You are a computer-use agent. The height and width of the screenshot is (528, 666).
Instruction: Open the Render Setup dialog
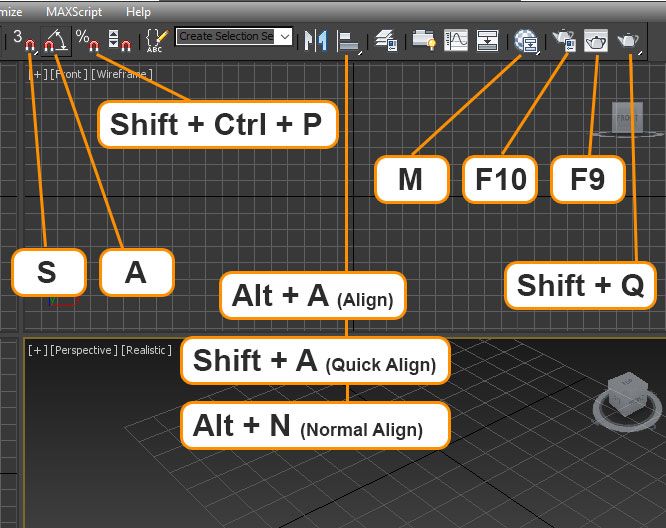coord(564,40)
